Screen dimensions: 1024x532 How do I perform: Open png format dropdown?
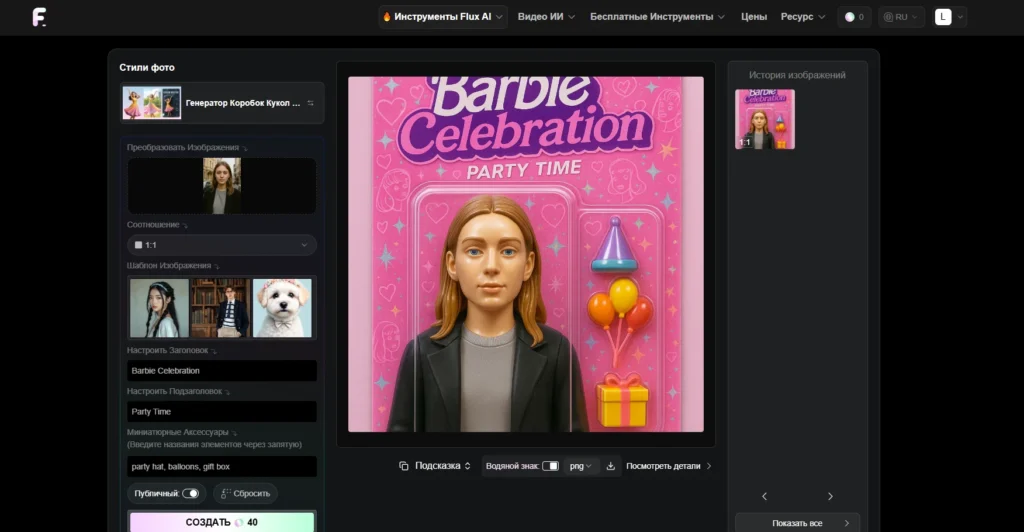click(581, 466)
